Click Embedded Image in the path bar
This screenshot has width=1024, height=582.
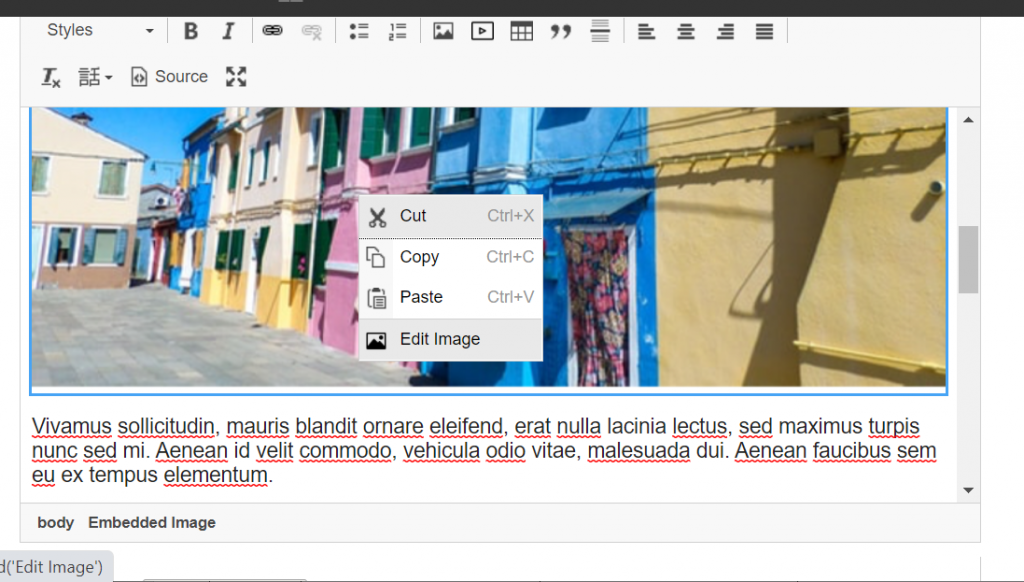152,522
